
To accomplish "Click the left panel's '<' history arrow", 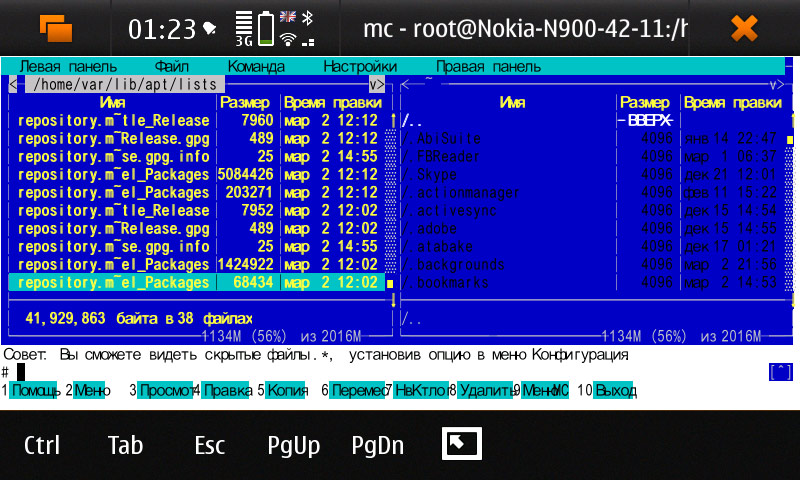I will (x=12, y=85).
